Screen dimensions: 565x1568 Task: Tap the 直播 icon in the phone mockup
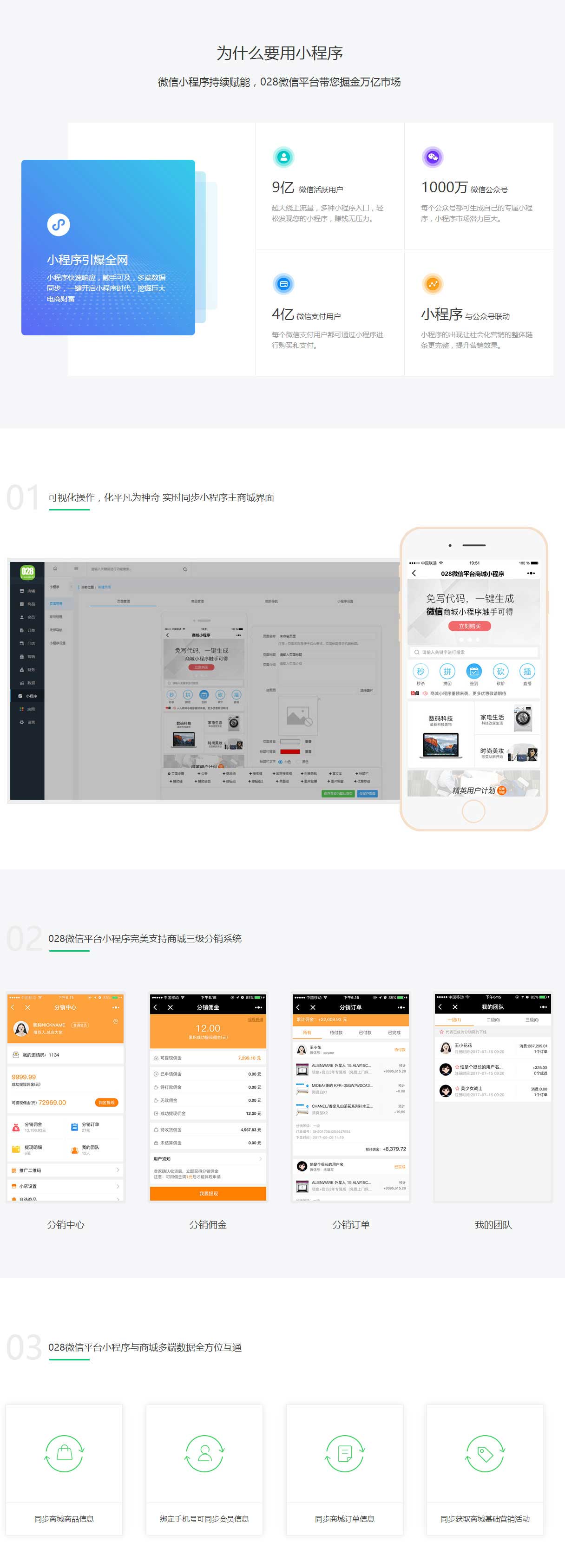(527, 672)
